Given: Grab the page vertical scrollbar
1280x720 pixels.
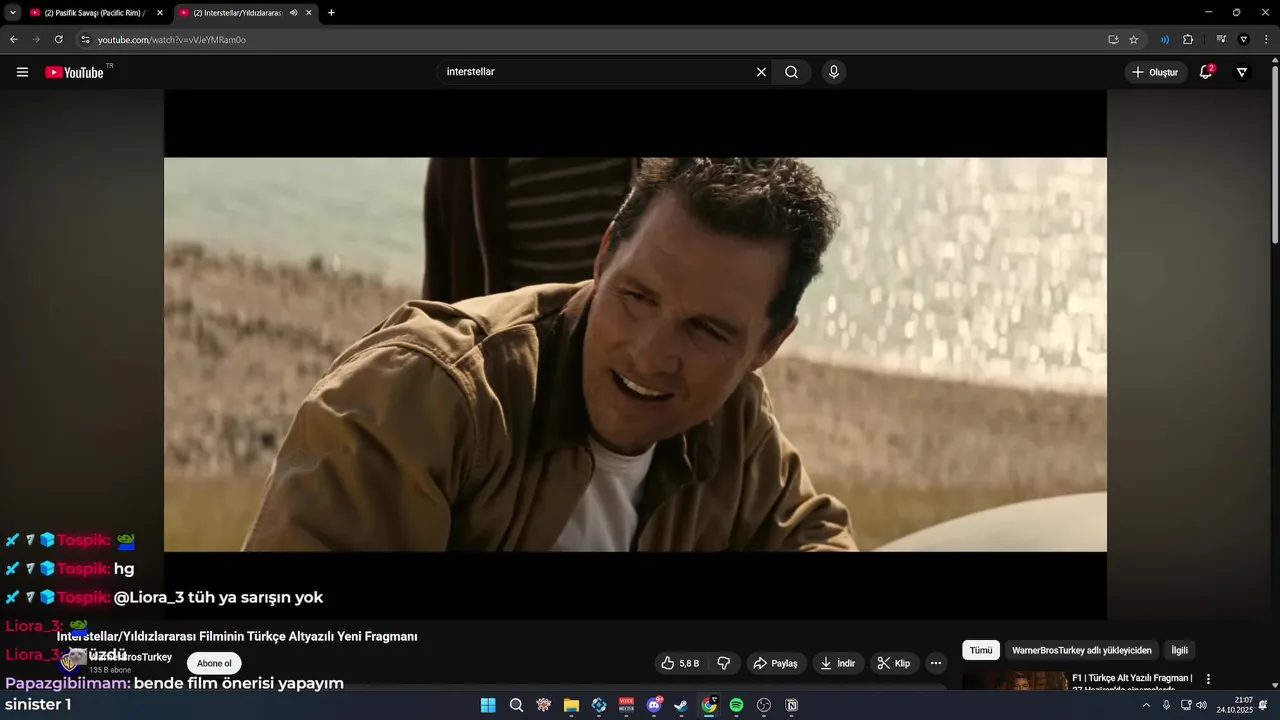Looking at the screenshot, I should [x=1275, y=154].
